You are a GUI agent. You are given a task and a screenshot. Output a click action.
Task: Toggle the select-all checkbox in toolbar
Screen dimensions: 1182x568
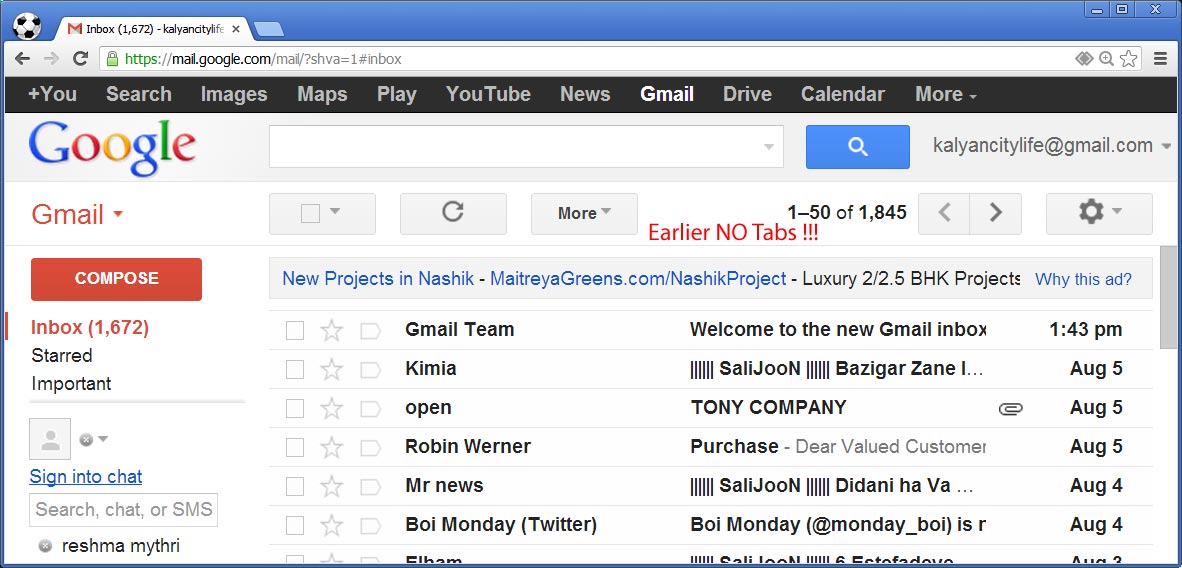(x=311, y=213)
